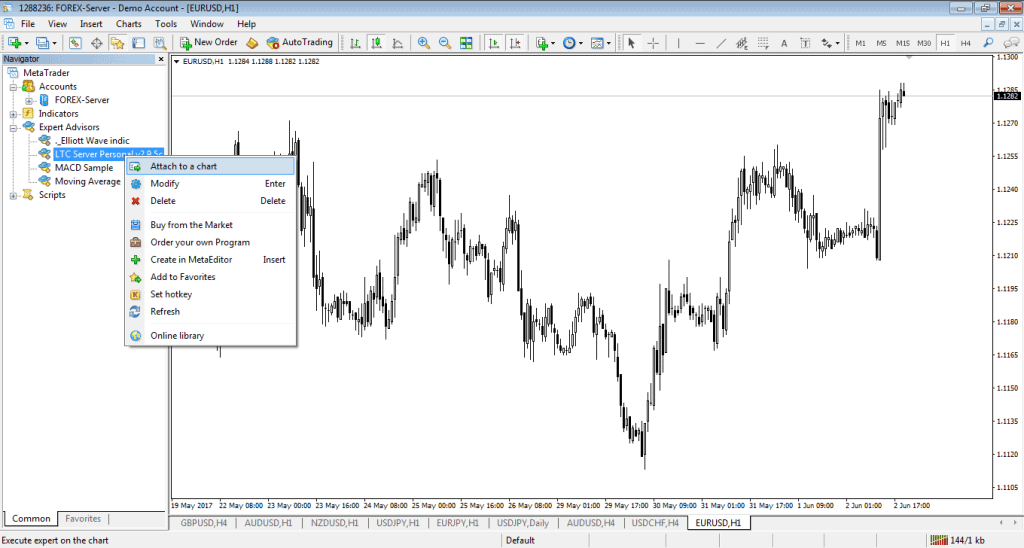Image resolution: width=1024 pixels, height=548 pixels.
Task: Toggle Navigator panel star-folder icon
Action: pyautogui.click(x=118, y=43)
